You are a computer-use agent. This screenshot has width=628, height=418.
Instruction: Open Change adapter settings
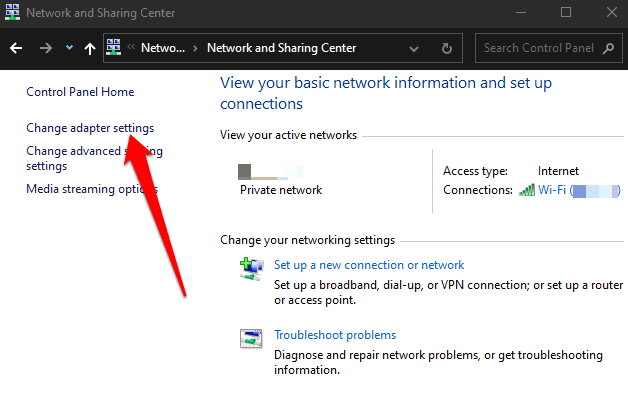pyautogui.click(x=90, y=128)
